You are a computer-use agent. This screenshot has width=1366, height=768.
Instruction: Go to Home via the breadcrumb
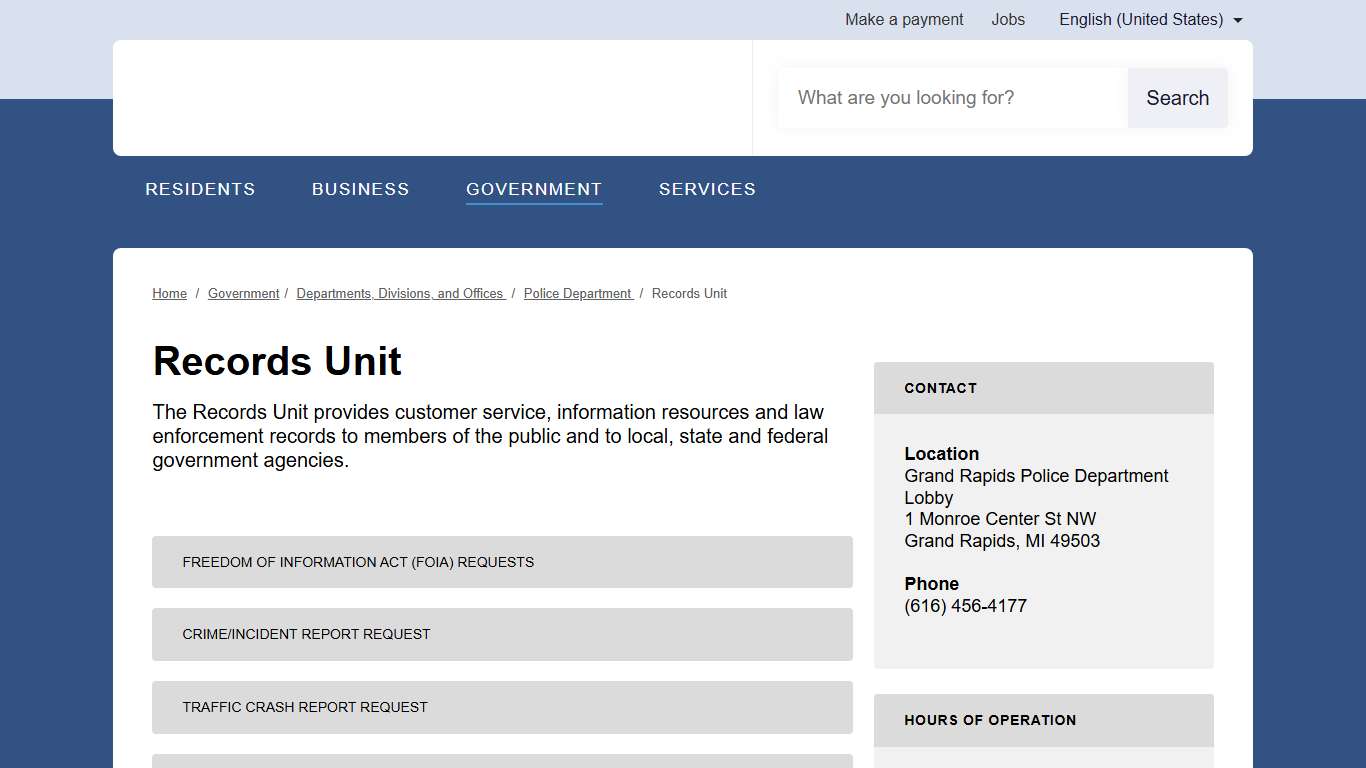pyautogui.click(x=169, y=294)
